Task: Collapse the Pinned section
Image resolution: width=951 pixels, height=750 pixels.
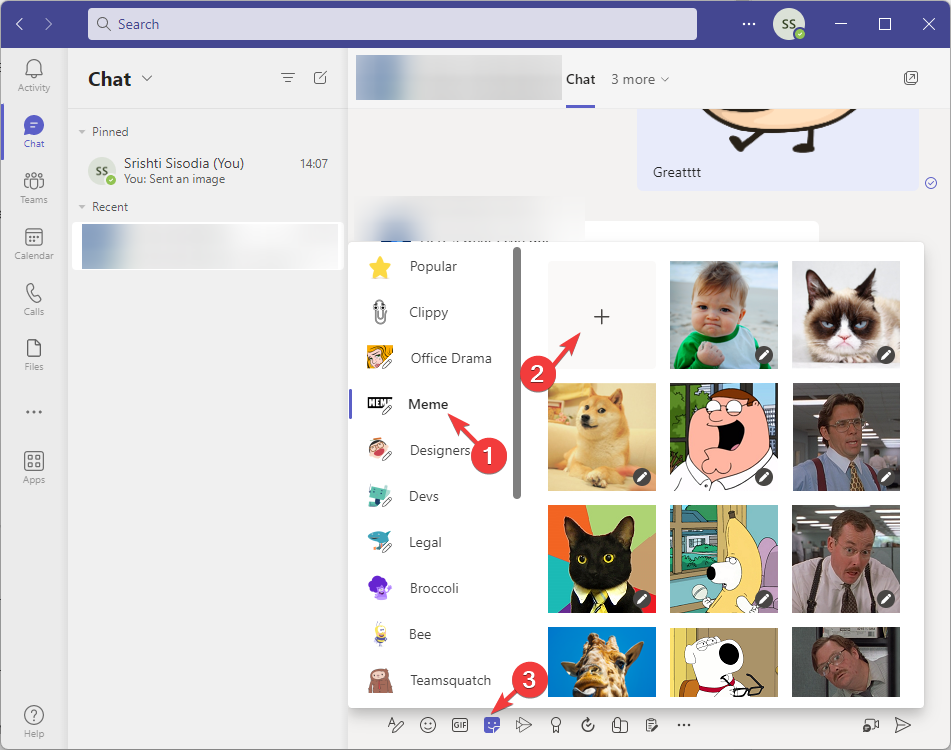Action: click(x=82, y=132)
